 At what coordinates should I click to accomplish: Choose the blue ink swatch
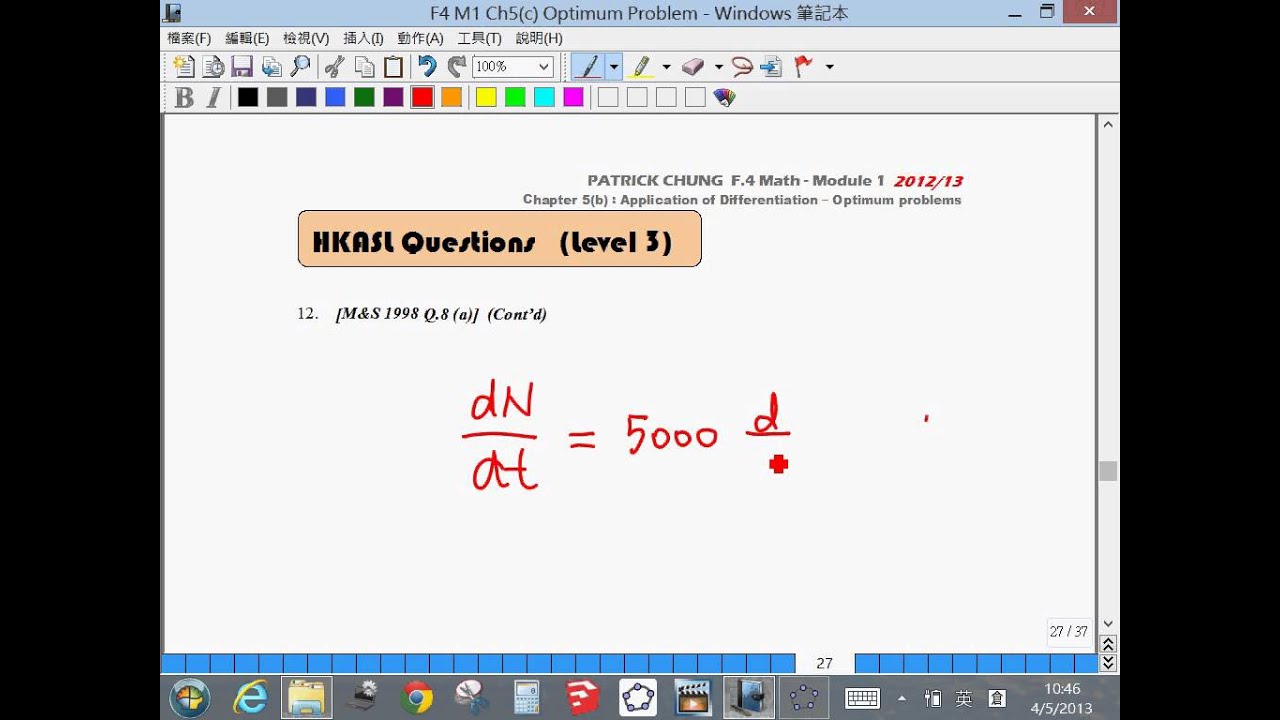click(335, 97)
